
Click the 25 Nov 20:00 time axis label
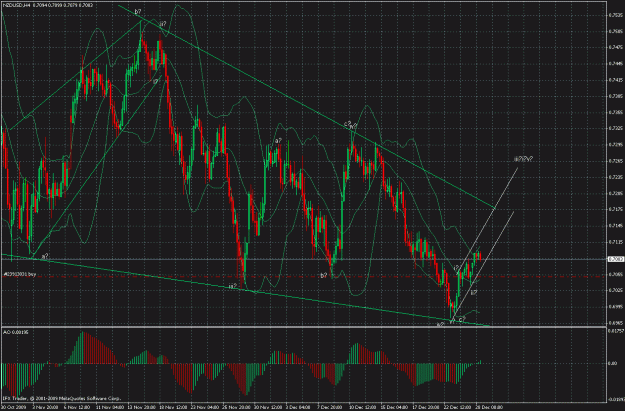coord(237,407)
